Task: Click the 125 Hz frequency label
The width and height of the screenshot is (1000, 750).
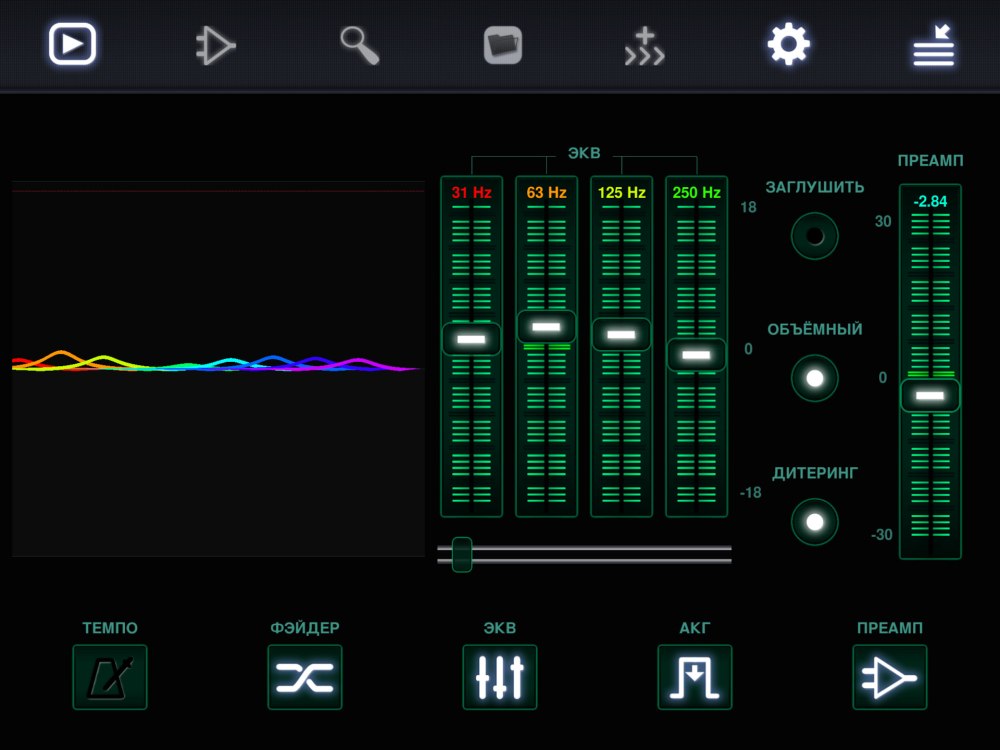Action: (x=622, y=193)
